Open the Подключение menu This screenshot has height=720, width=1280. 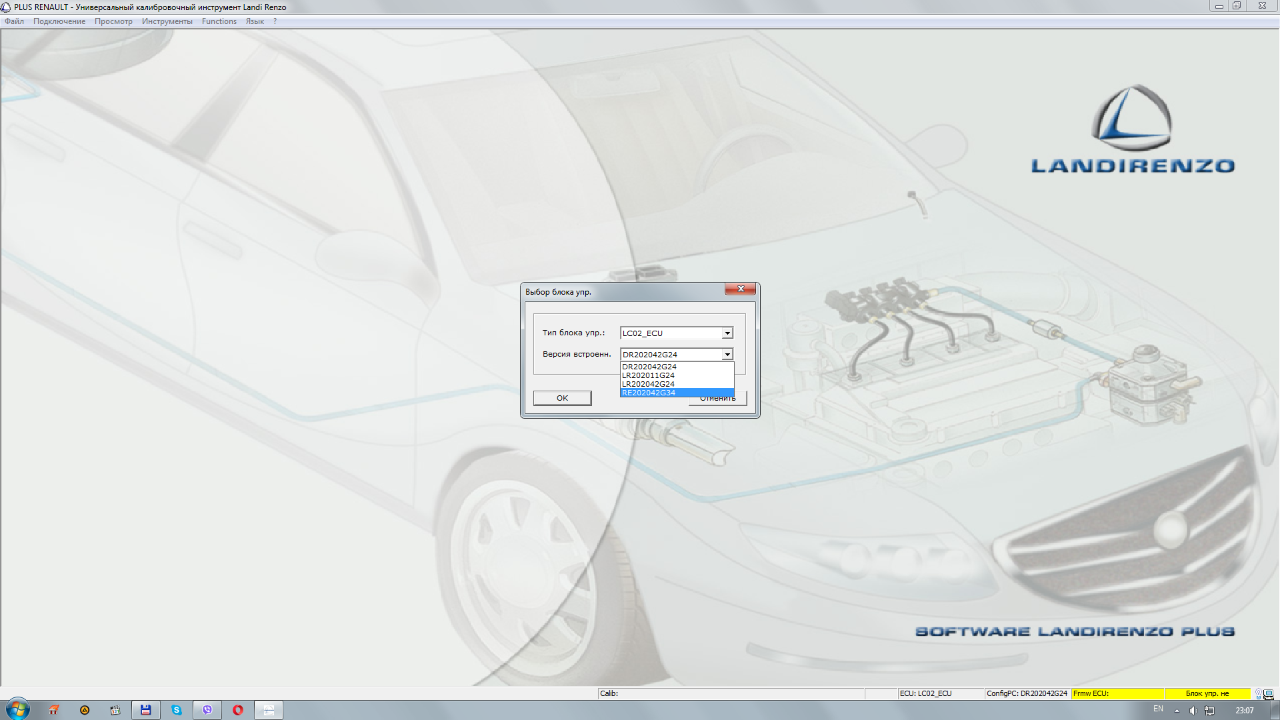(59, 21)
